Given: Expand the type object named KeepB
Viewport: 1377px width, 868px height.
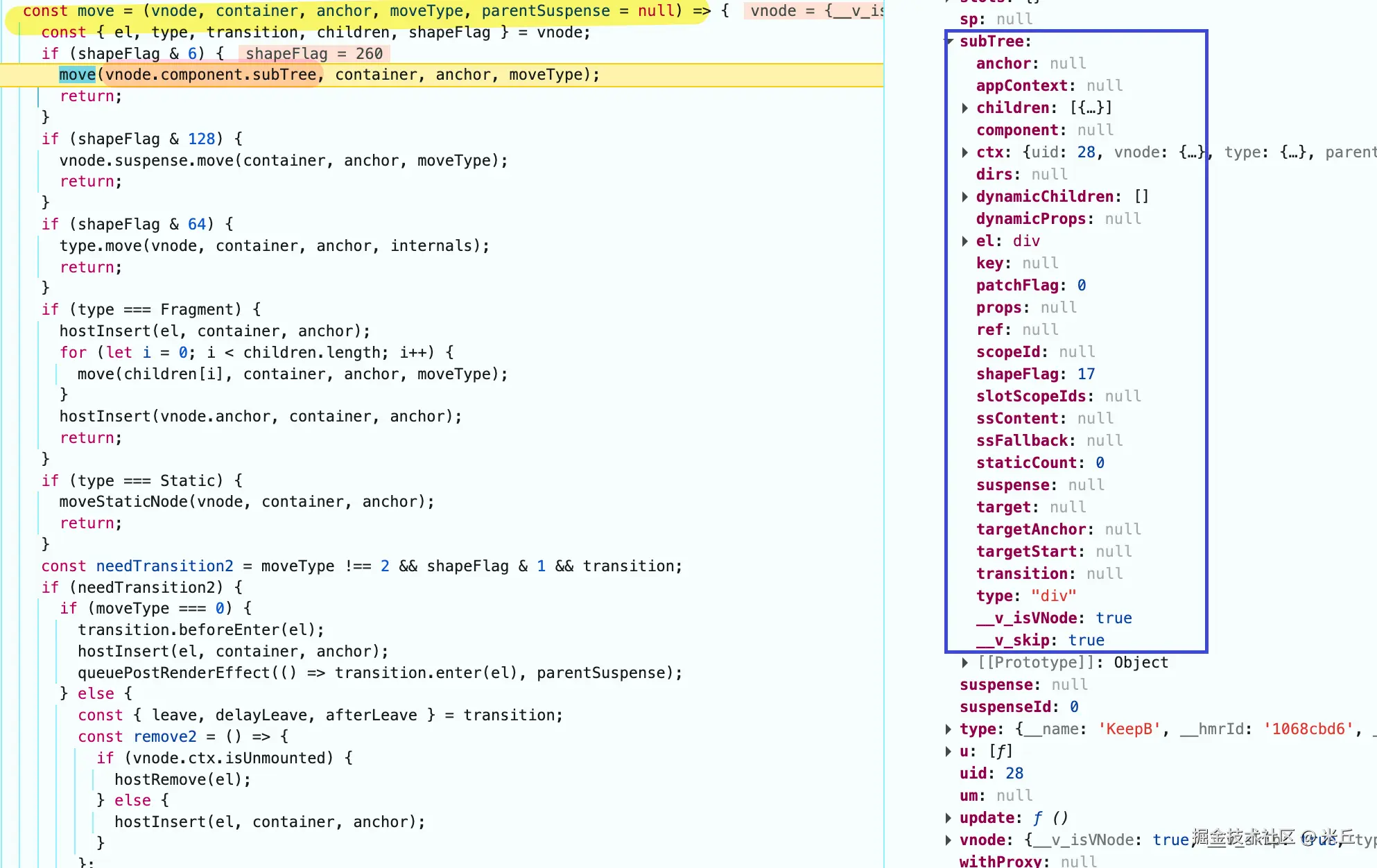Looking at the screenshot, I should [949, 729].
